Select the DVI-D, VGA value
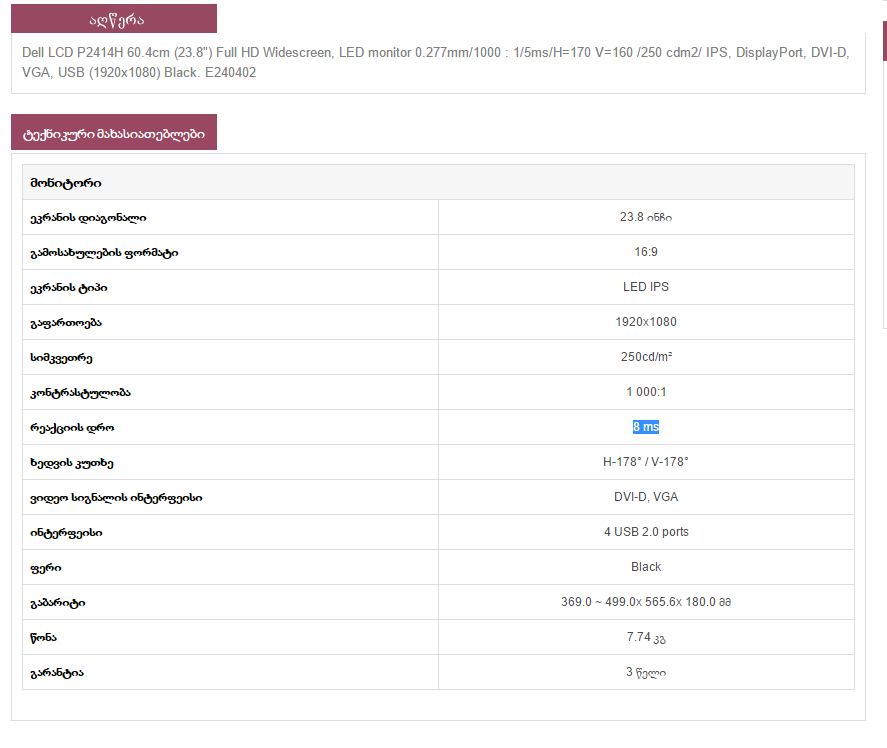This screenshot has height=748, width=887. tap(646, 497)
